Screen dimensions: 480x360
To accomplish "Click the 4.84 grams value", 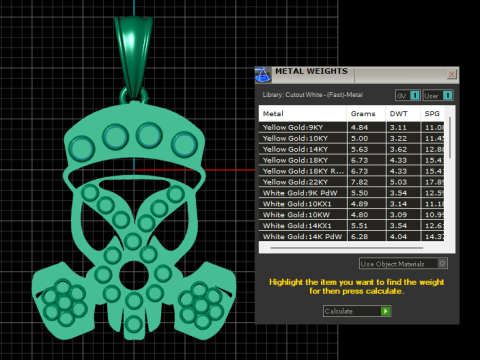I will coord(359,127).
